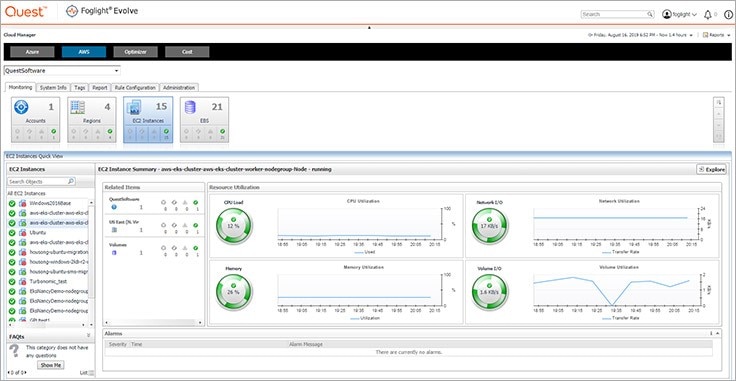Click the Regions tile icon
This screenshot has height=381, width=736.
tap(77, 107)
